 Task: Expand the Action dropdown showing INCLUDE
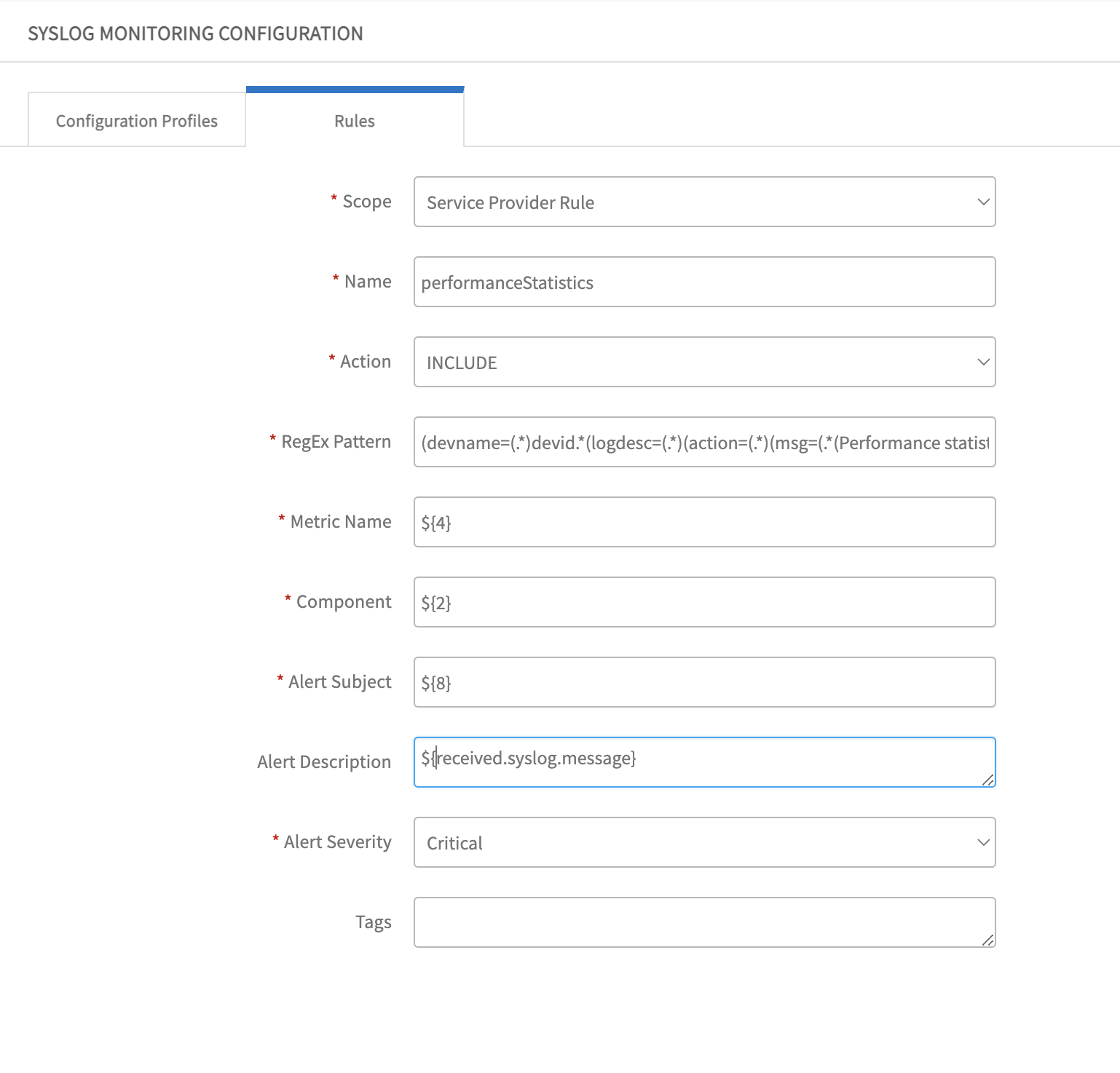tap(703, 362)
